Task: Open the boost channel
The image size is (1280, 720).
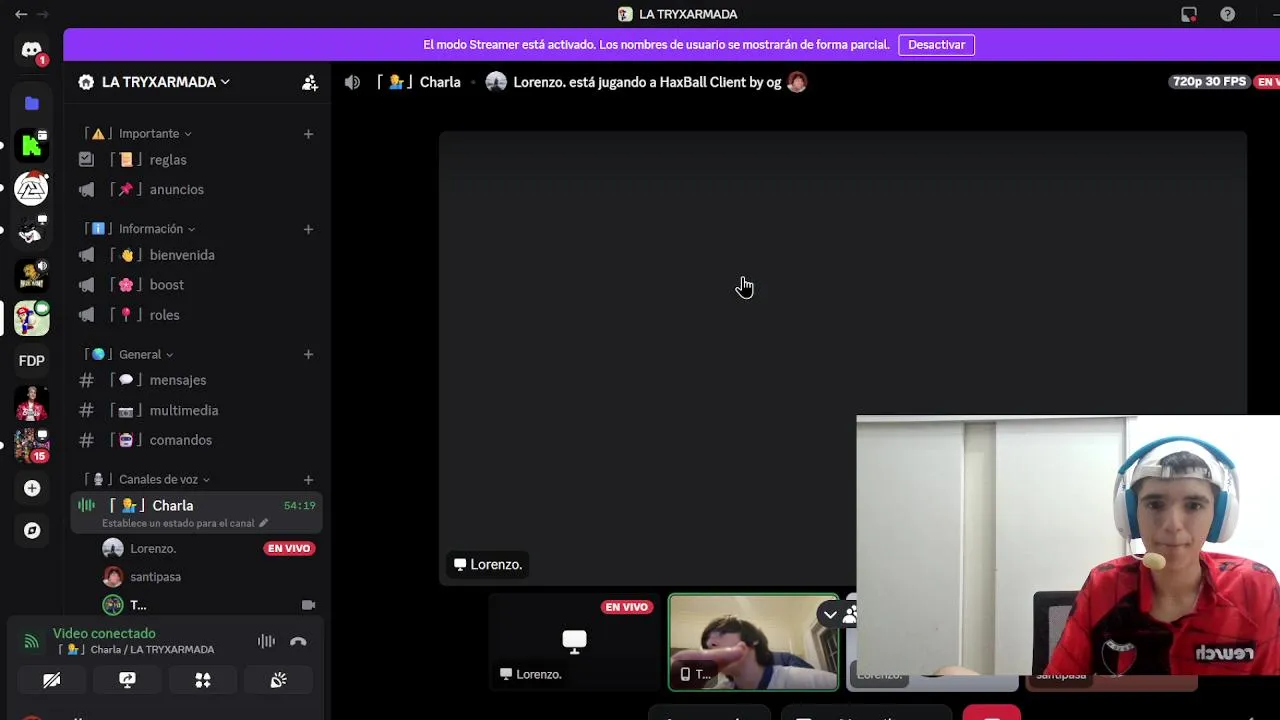Action: 196,285
